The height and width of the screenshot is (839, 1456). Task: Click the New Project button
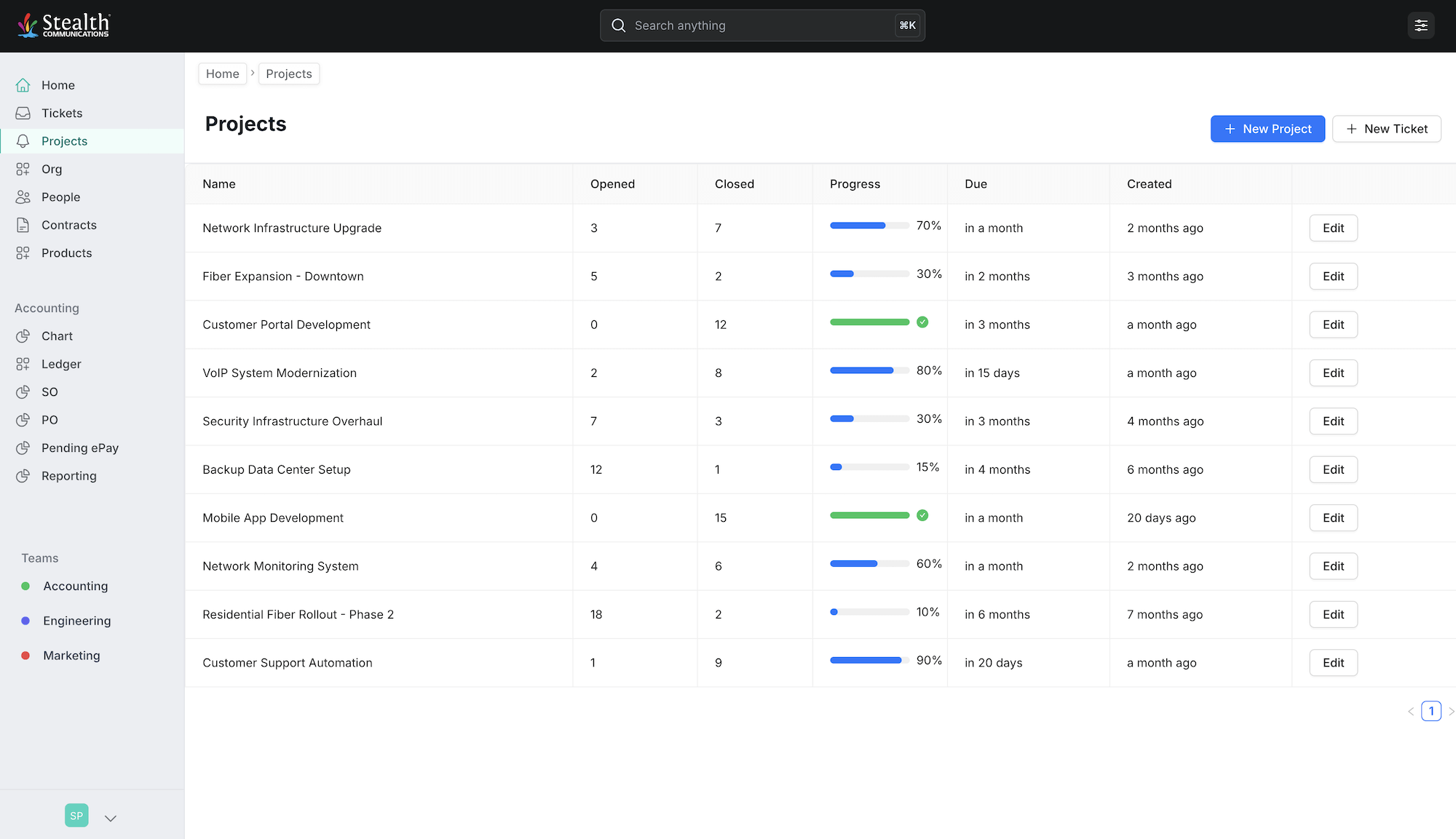(x=1267, y=129)
